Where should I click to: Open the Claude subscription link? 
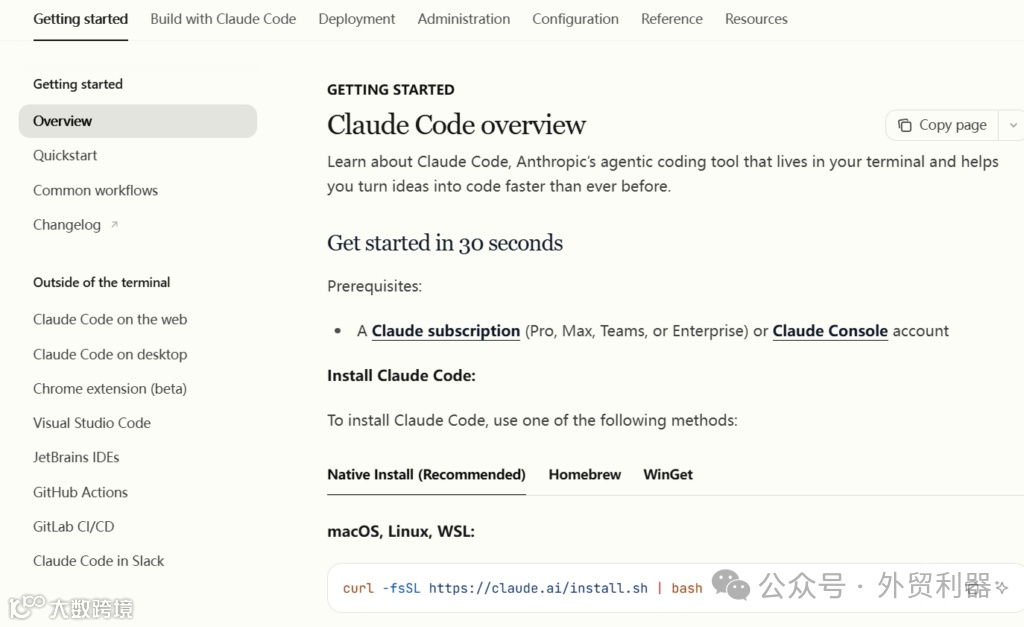point(446,331)
